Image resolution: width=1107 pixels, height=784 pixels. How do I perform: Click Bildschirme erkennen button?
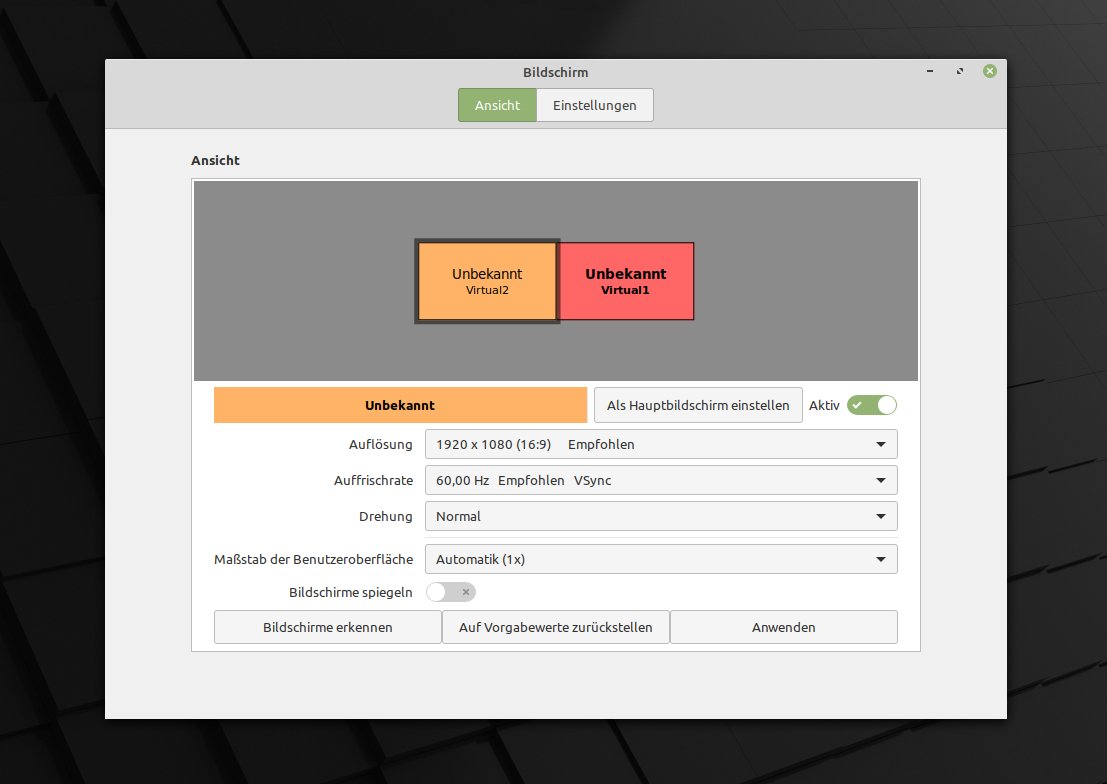click(328, 627)
